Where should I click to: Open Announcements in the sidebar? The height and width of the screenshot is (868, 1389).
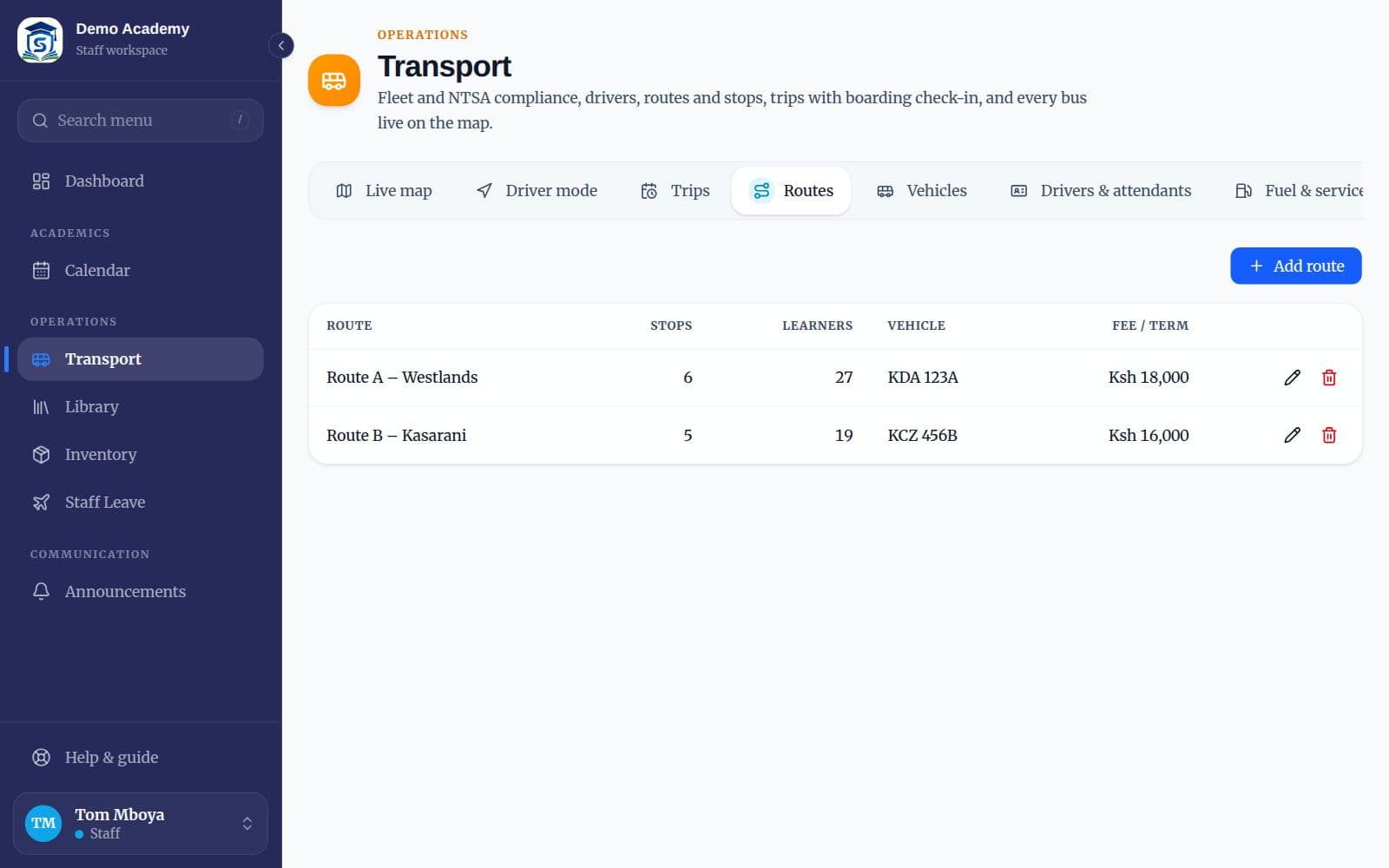(x=140, y=591)
